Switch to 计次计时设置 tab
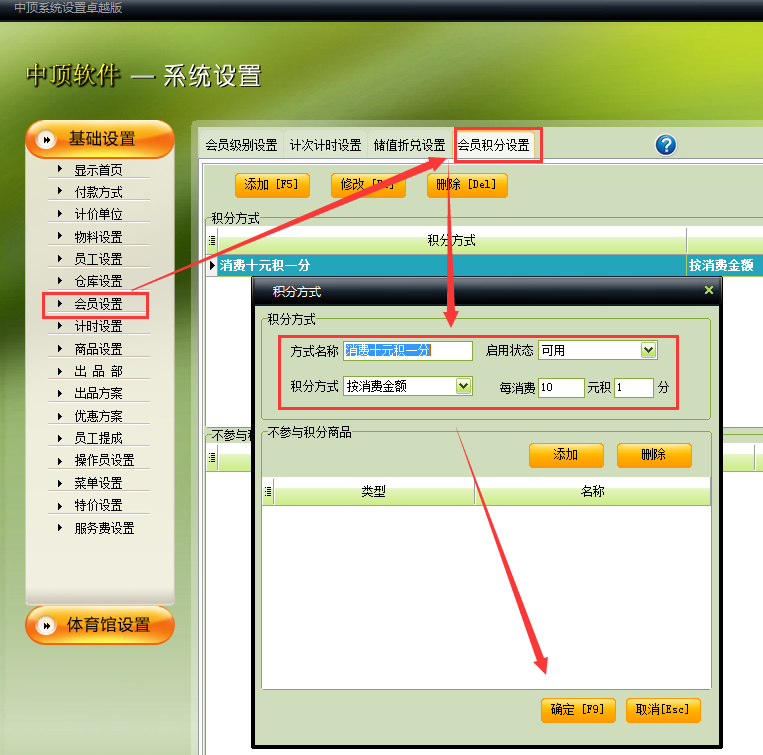Screen dimensions: 763x755 [x=326, y=145]
